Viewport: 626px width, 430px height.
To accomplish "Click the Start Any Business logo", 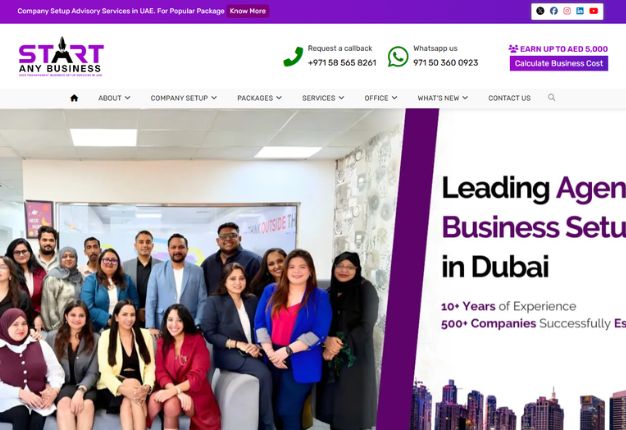I will coord(61,57).
